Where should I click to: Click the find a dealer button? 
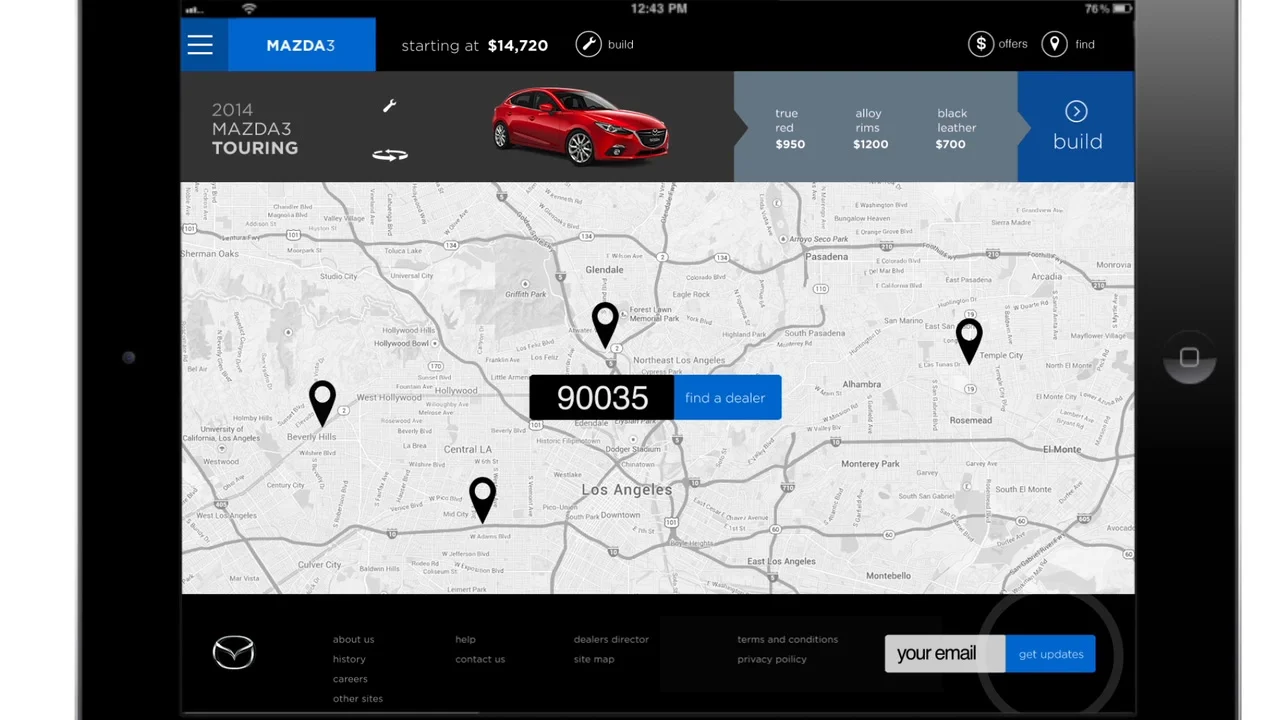click(727, 398)
